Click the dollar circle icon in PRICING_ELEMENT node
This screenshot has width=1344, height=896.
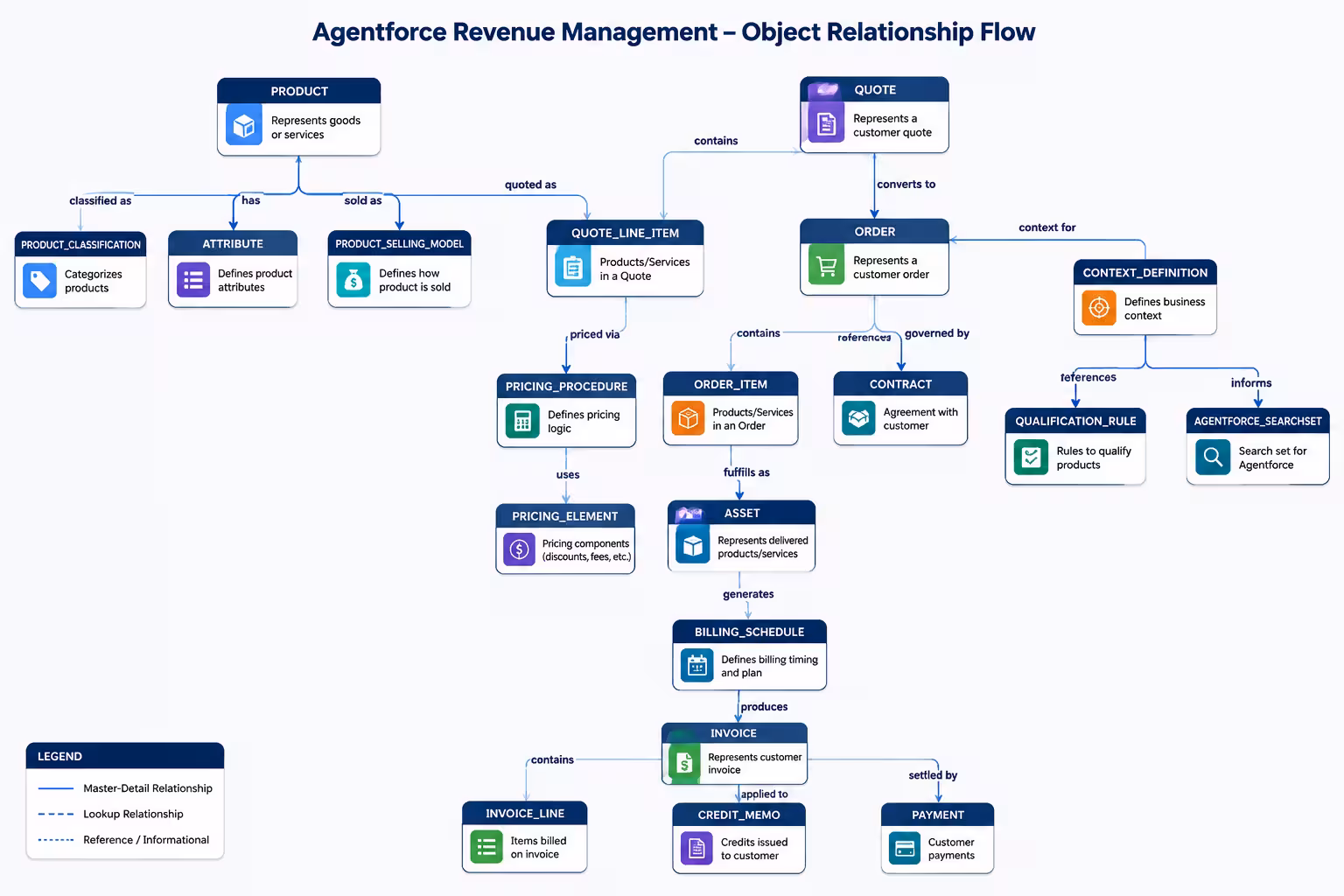519,549
